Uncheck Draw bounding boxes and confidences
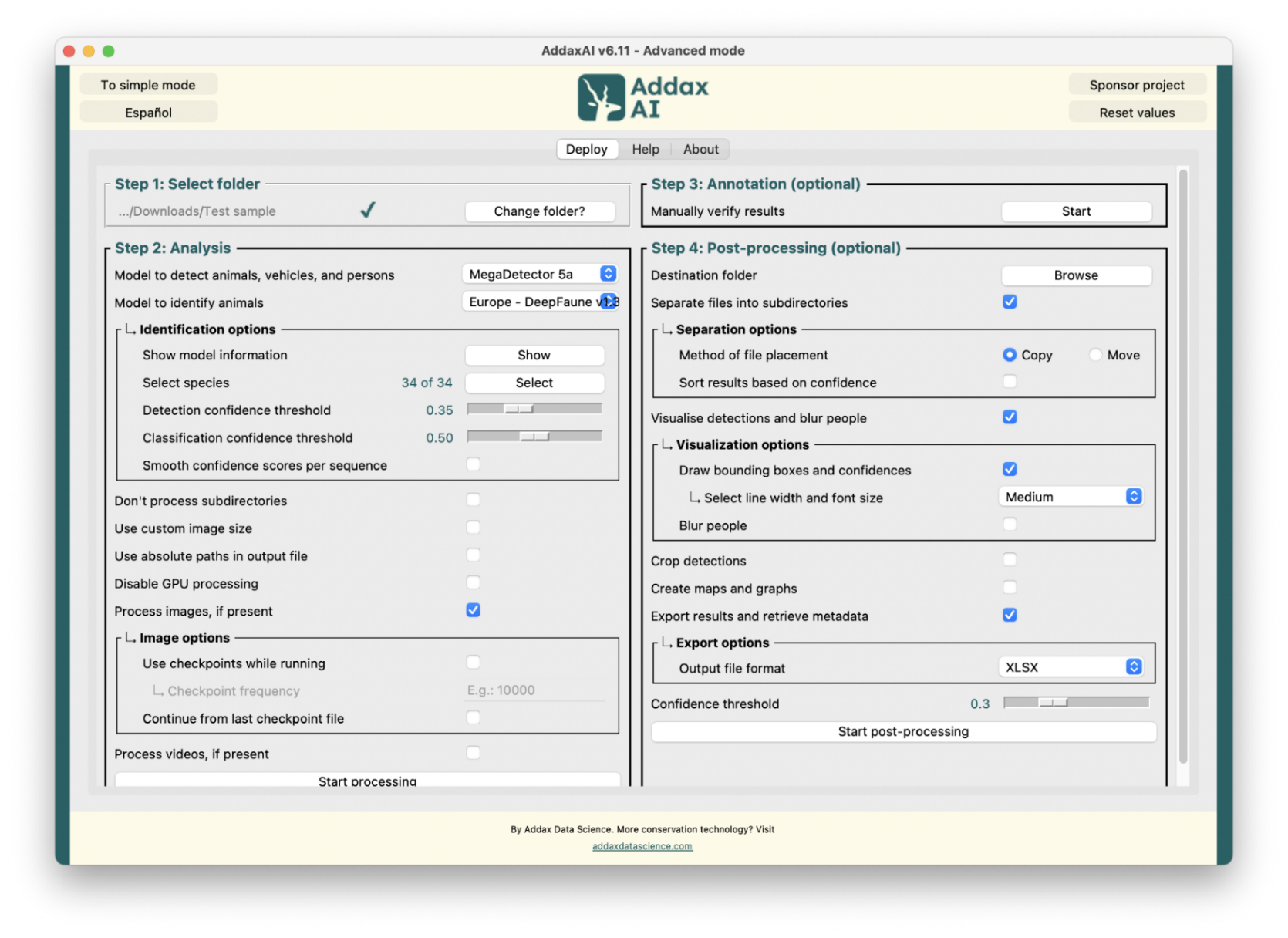Screen dimensions: 1288x938 tap(1009, 469)
